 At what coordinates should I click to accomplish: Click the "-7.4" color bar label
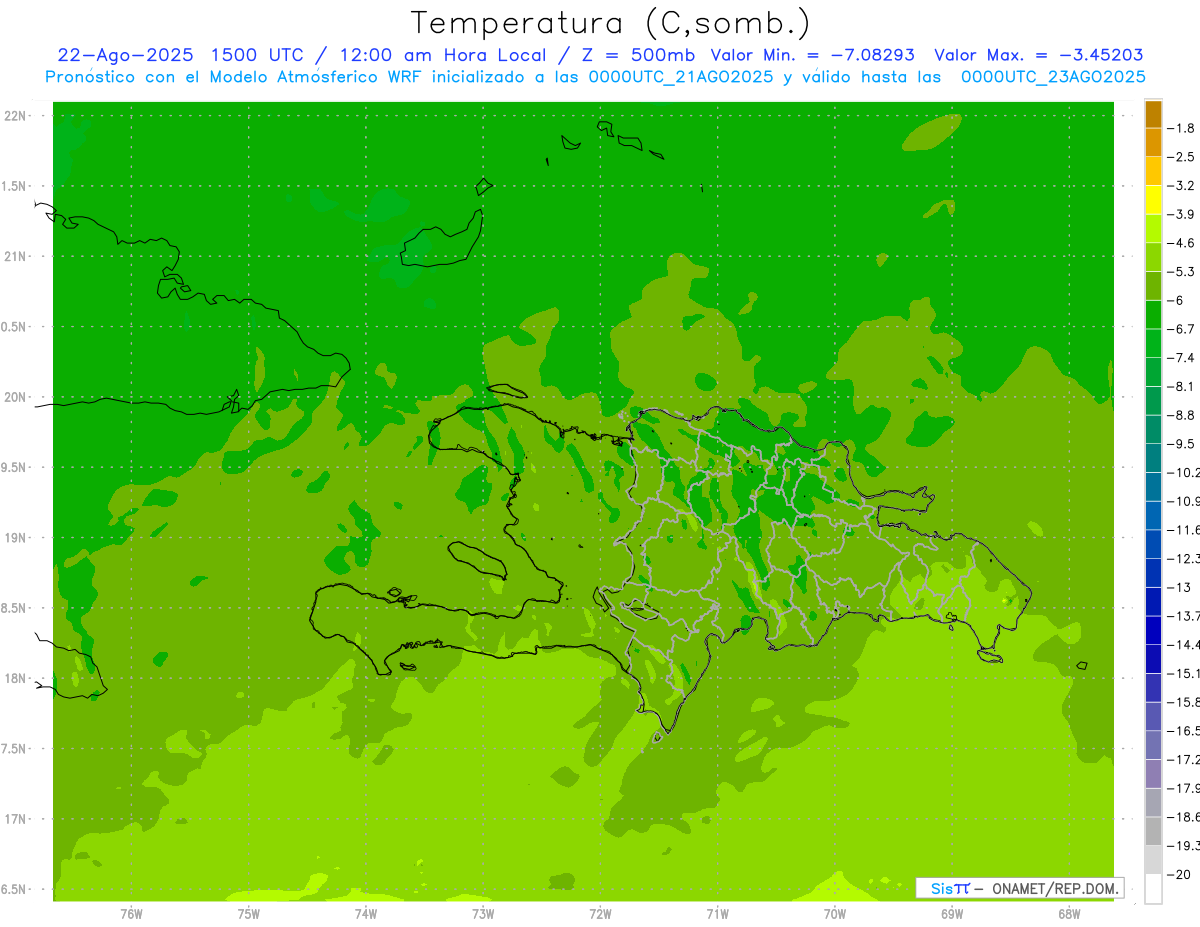(1183, 358)
